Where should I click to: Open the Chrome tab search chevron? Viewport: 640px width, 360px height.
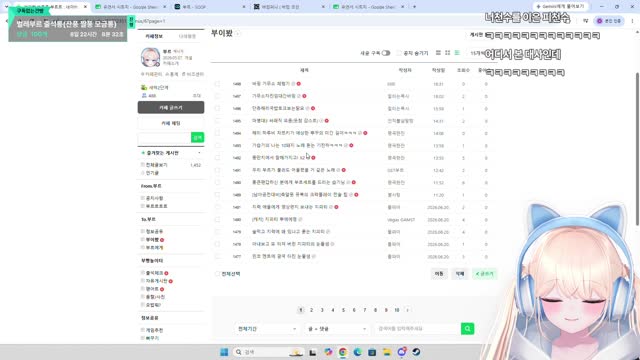[x=6, y=7]
